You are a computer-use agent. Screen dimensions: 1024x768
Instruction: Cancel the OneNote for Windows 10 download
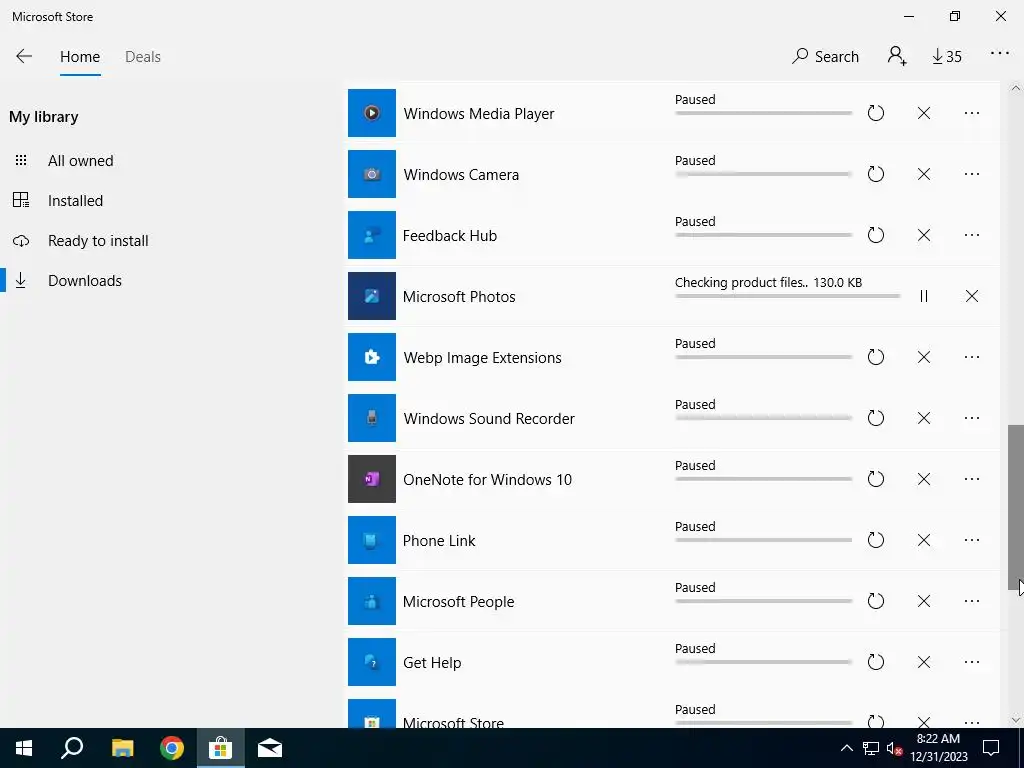(923, 479)
